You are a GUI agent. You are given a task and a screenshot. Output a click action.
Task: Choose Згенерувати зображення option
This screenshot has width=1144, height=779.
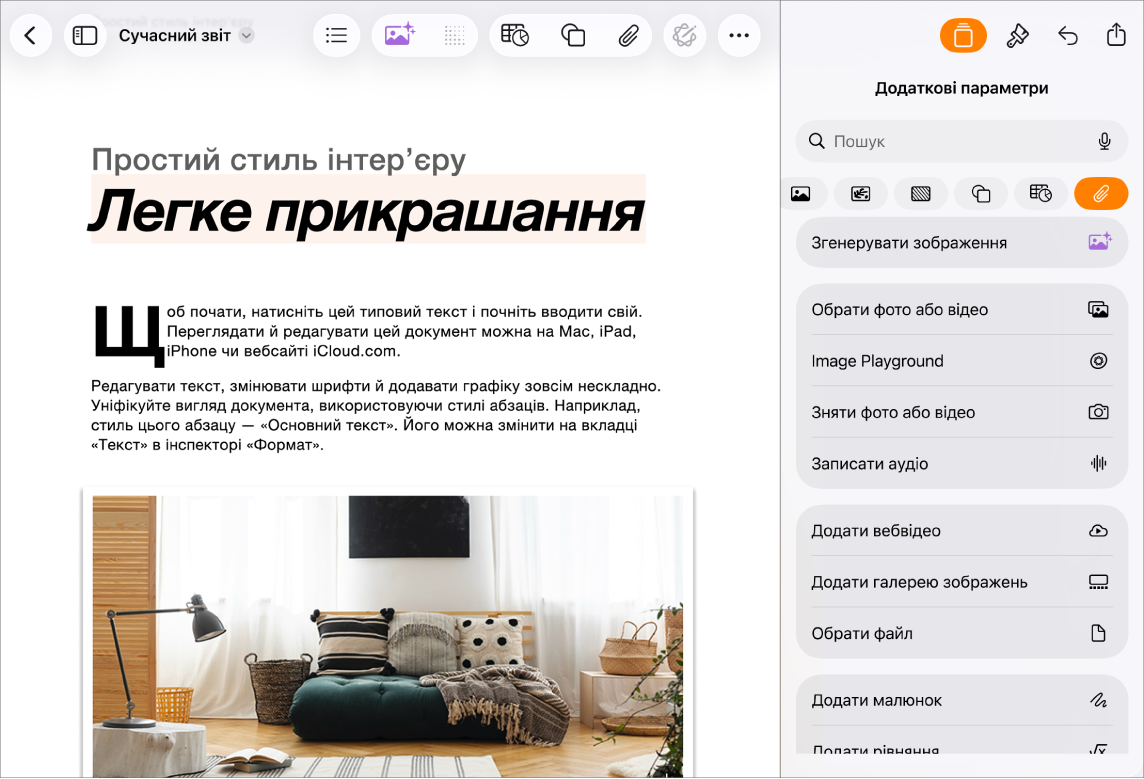click(x=962, y=243)
